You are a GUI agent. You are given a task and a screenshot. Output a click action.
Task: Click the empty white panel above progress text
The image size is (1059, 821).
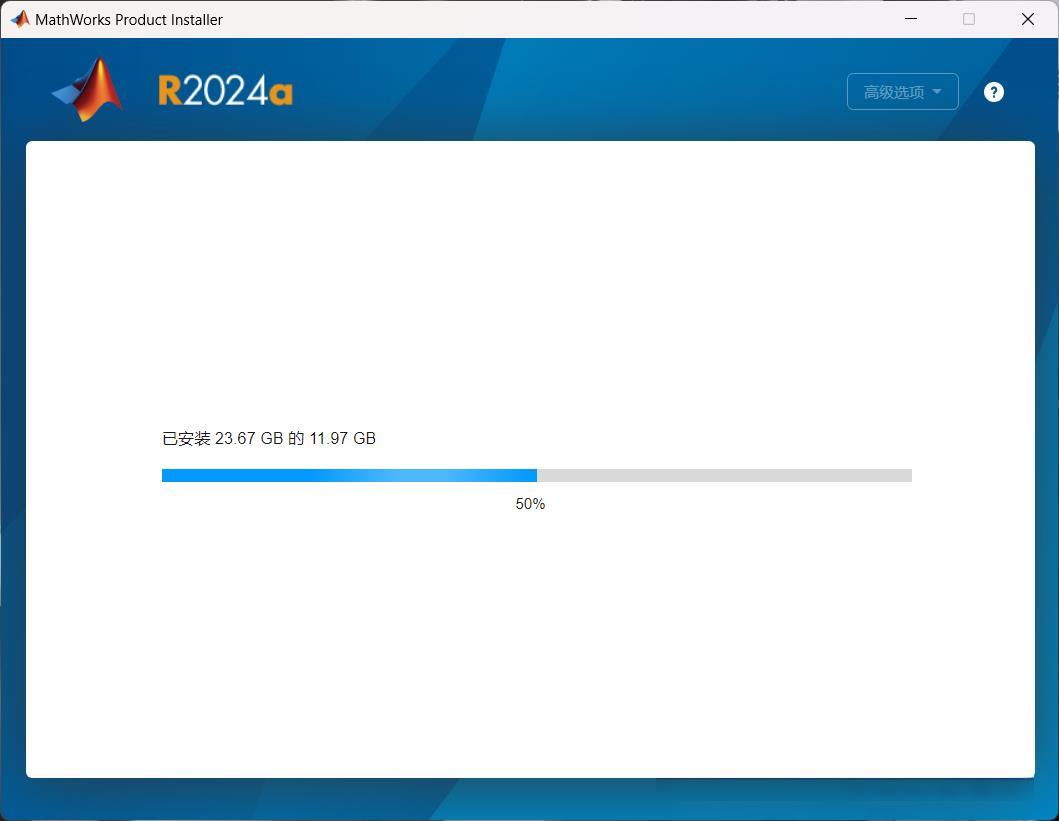530,284
